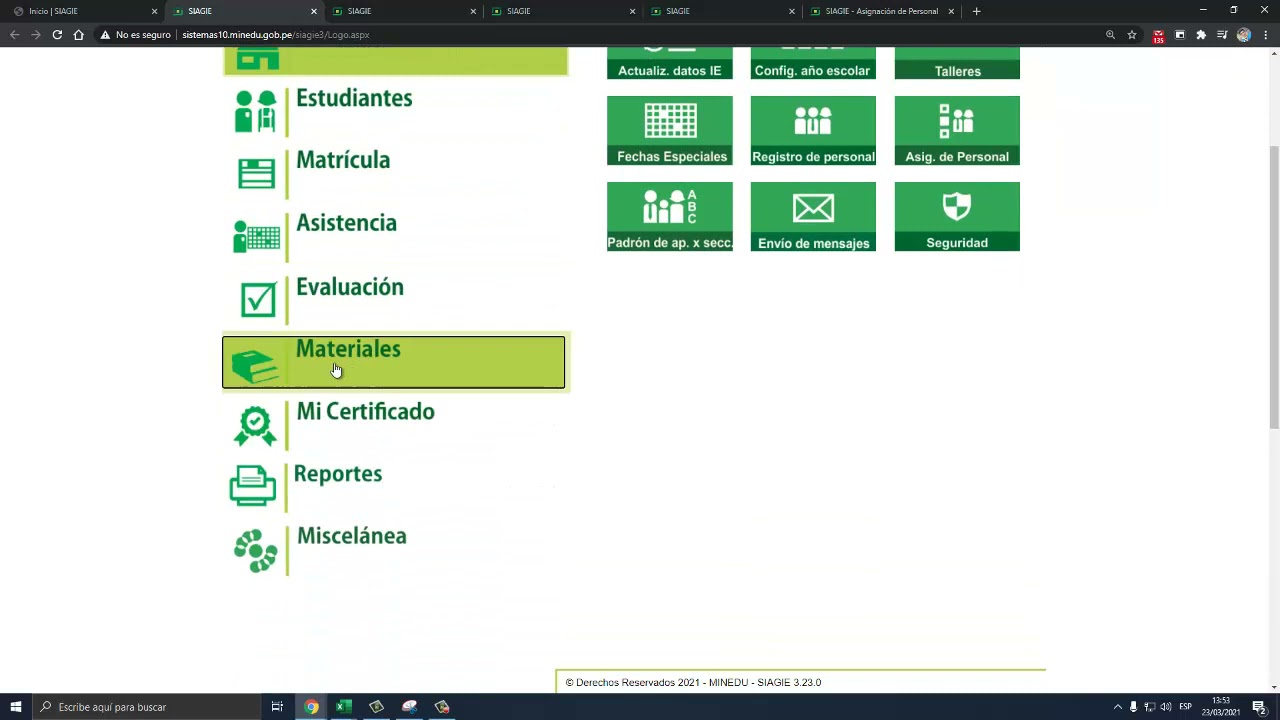Reload the current page
The image size is (1280, 720).
pos(57,34)
